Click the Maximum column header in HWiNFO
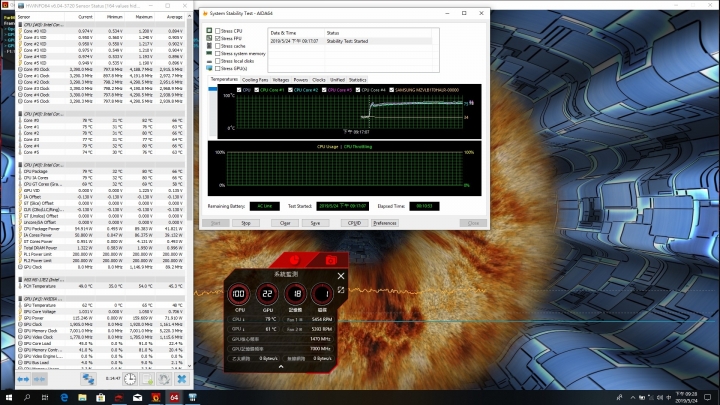The height and width of the screenshot is (405, 720). tap(139, 17)
